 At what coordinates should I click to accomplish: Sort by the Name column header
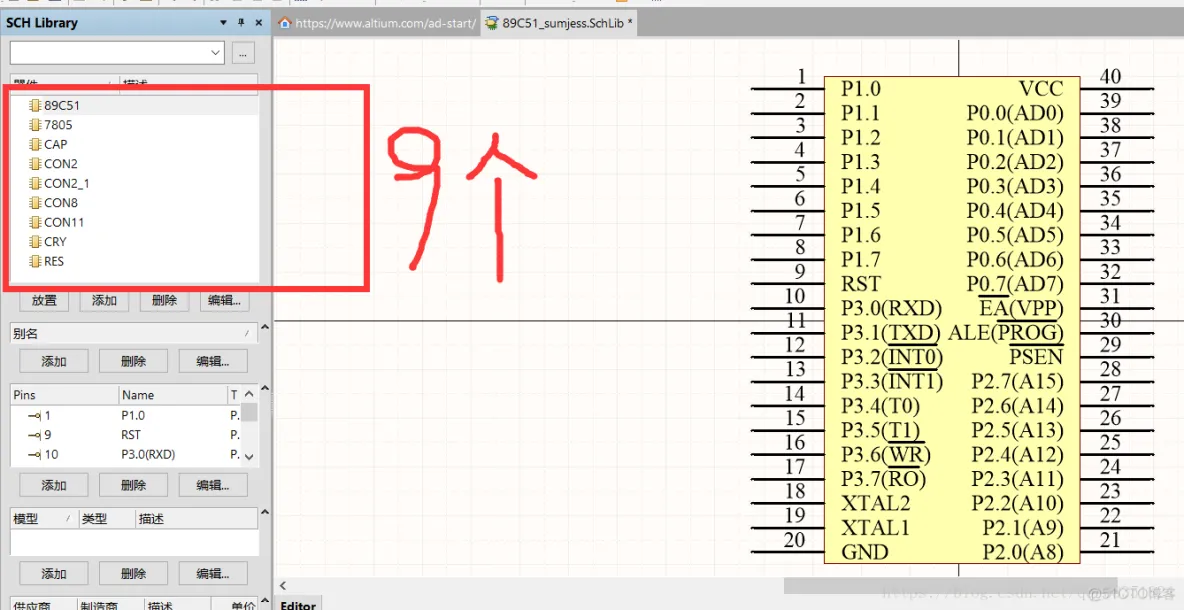click(173, 395)
